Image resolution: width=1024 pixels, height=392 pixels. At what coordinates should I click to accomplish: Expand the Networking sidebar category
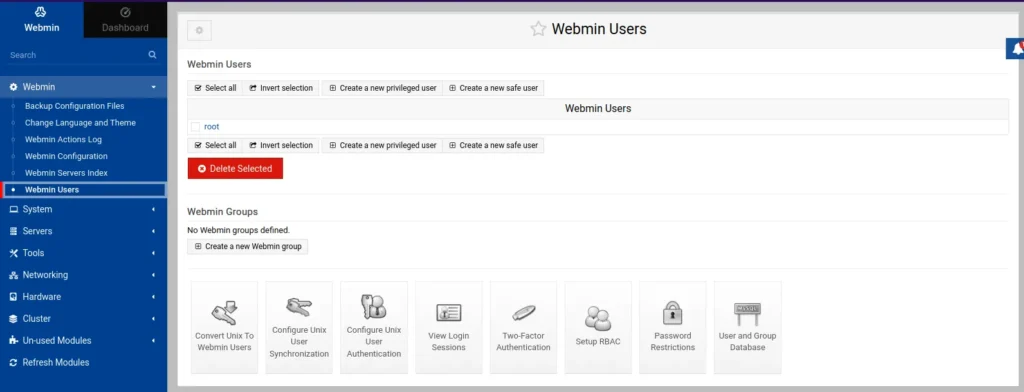[84, 275]
